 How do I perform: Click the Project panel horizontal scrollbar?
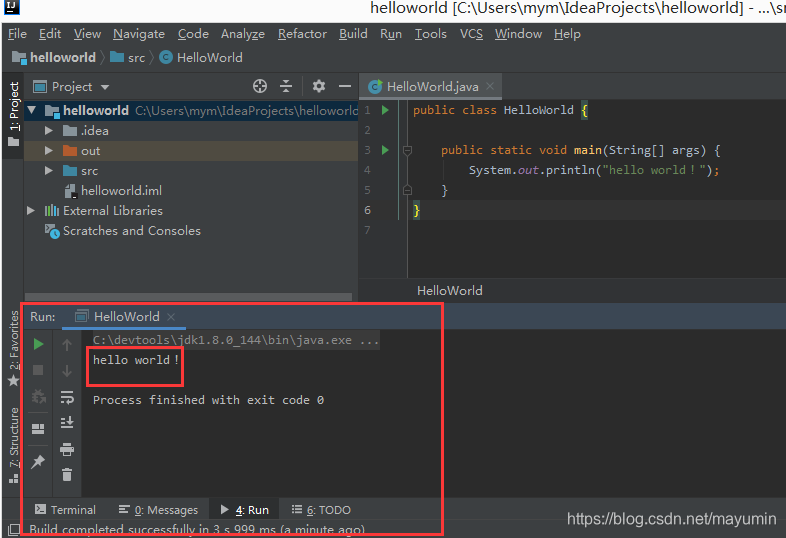pyautogui.click(x=188, y=297)
